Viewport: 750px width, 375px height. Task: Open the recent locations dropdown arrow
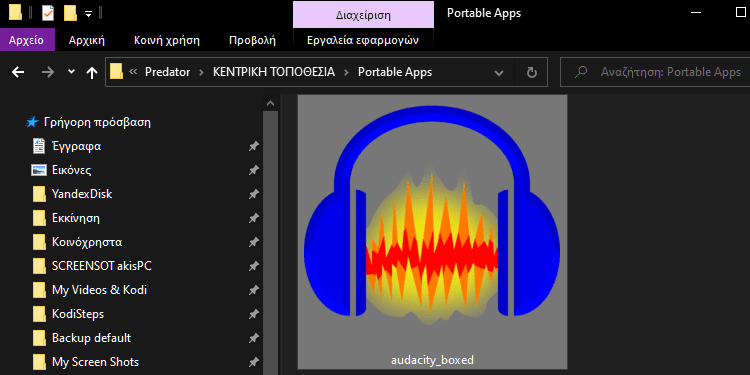pos(72,72)
